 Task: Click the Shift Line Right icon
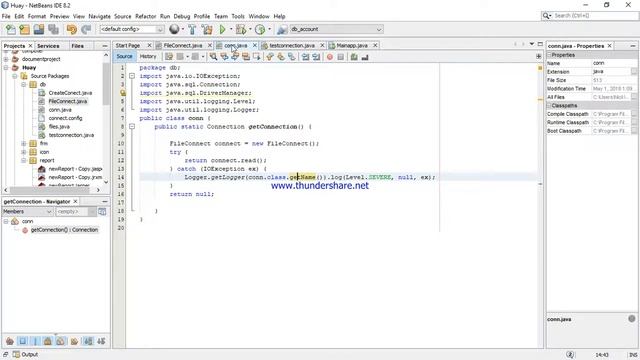(x=316, y=57)
